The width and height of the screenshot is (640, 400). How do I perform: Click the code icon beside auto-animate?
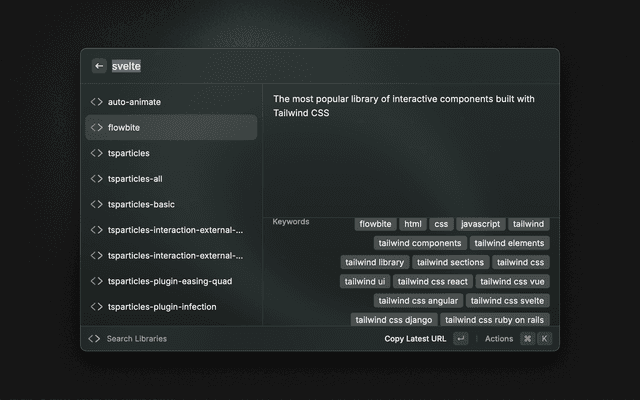(96, 102)
